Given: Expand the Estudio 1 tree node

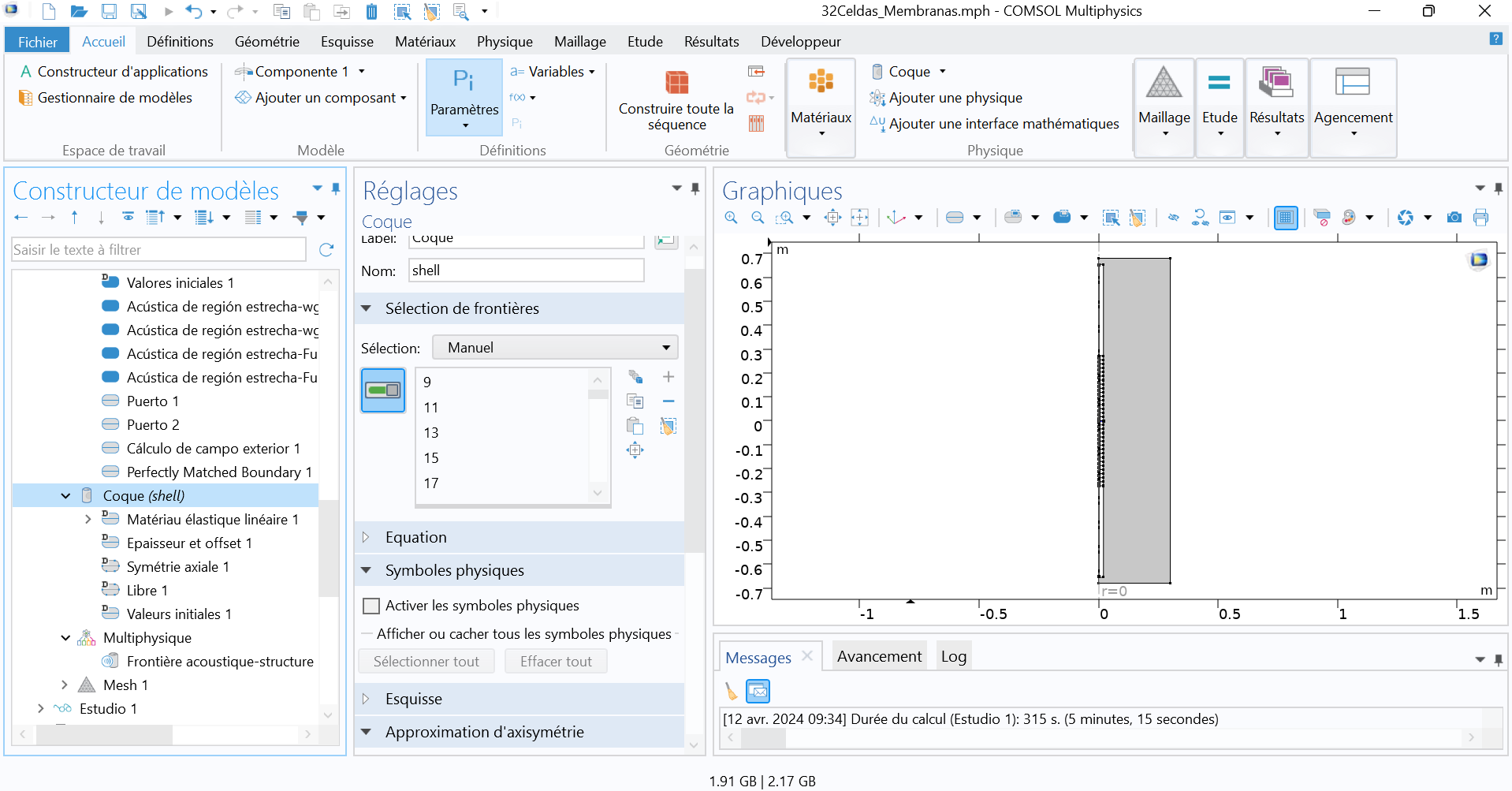Looking at the screenshot, I should point(41,708).
